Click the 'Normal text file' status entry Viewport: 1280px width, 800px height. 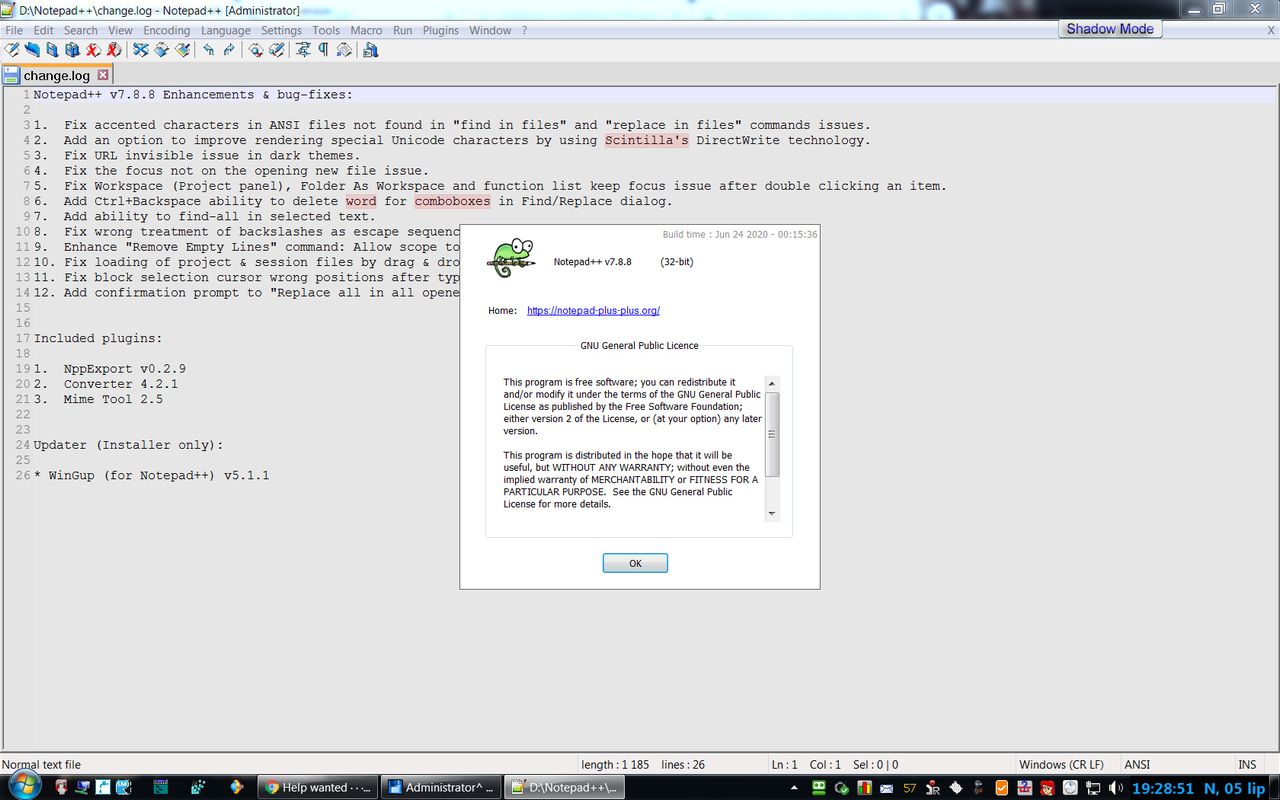coord(42,764)
